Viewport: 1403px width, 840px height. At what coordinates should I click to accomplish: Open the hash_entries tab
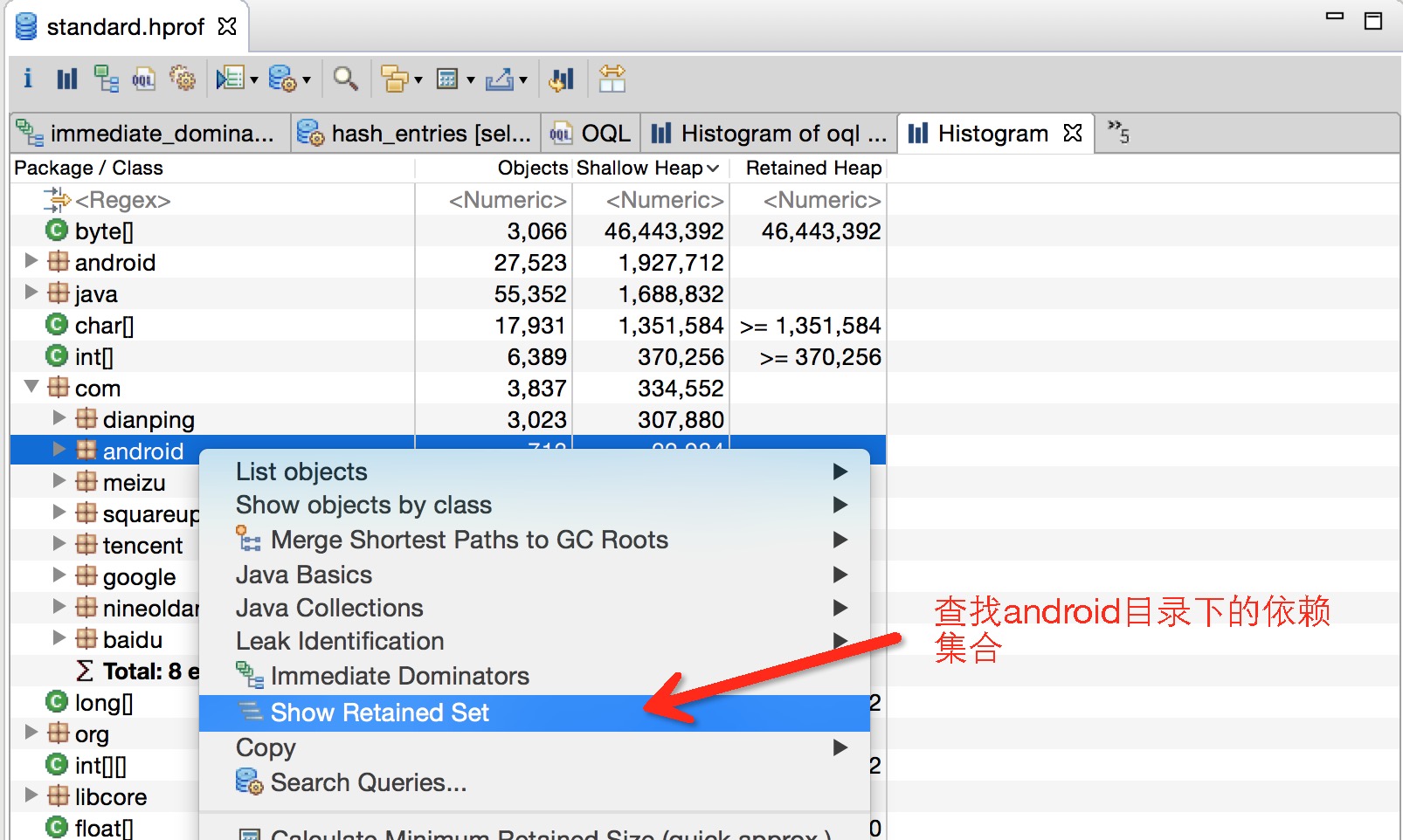click(x=418, y=133)
